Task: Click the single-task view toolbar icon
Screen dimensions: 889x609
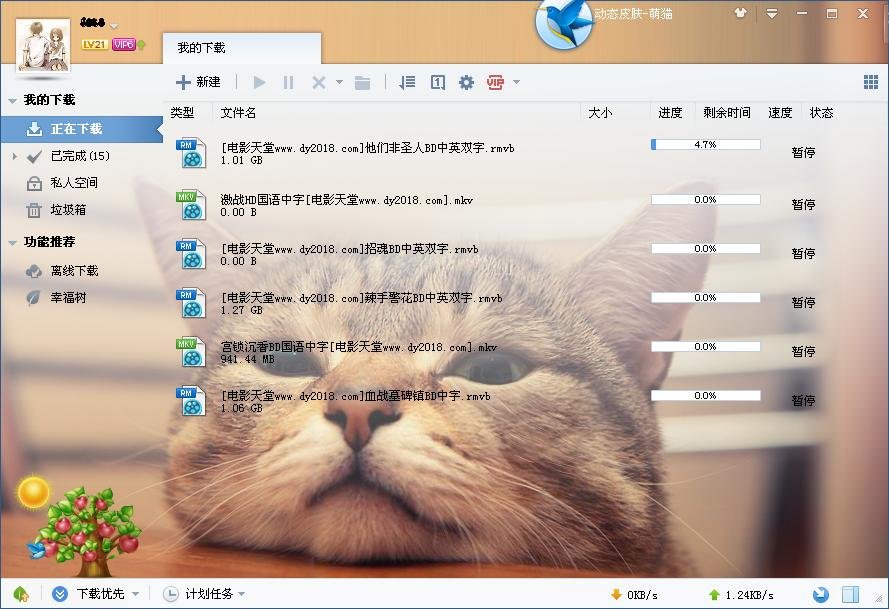Action: pos(438,83)
